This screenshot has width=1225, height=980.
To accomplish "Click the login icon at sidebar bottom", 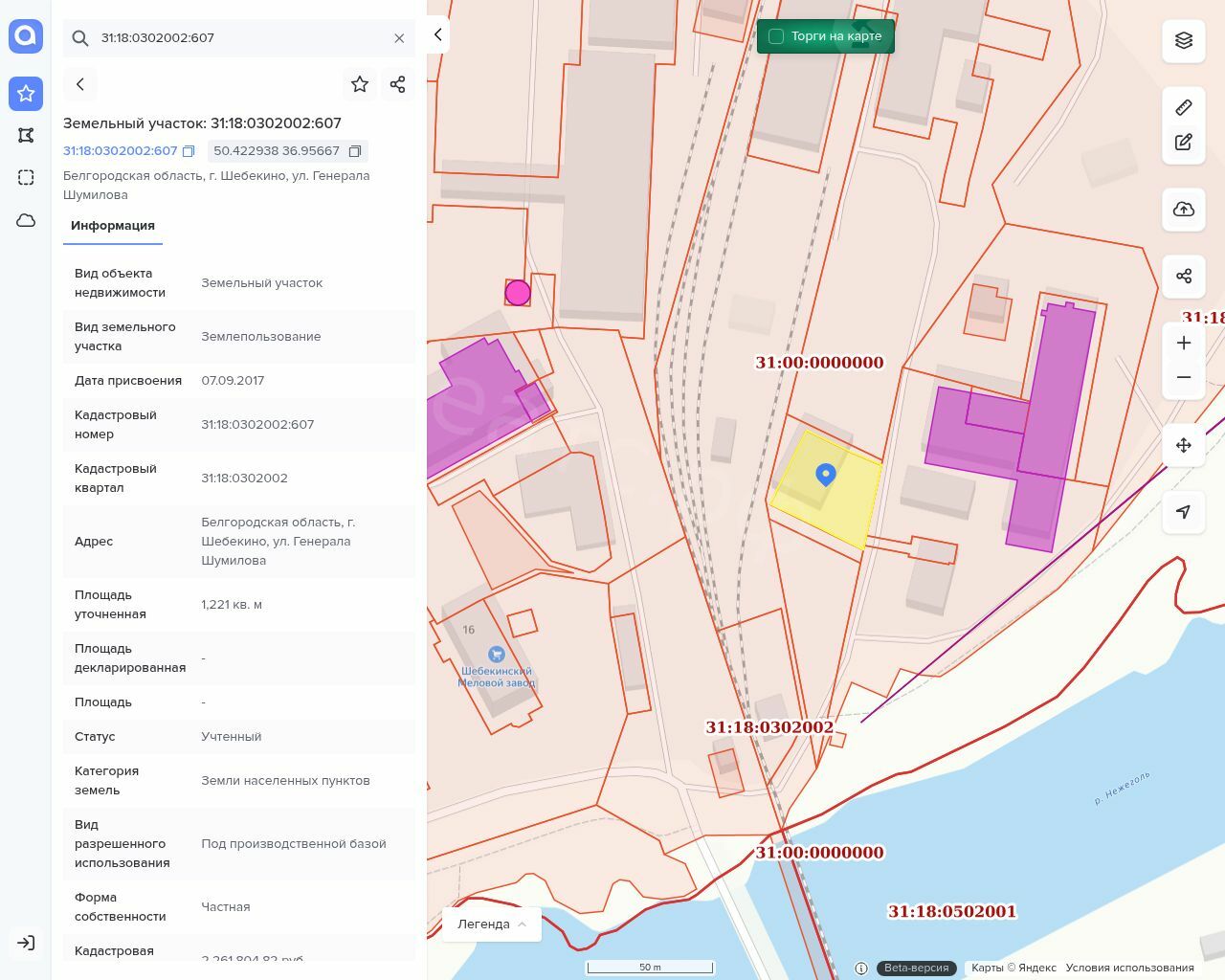I will [26, 943].
